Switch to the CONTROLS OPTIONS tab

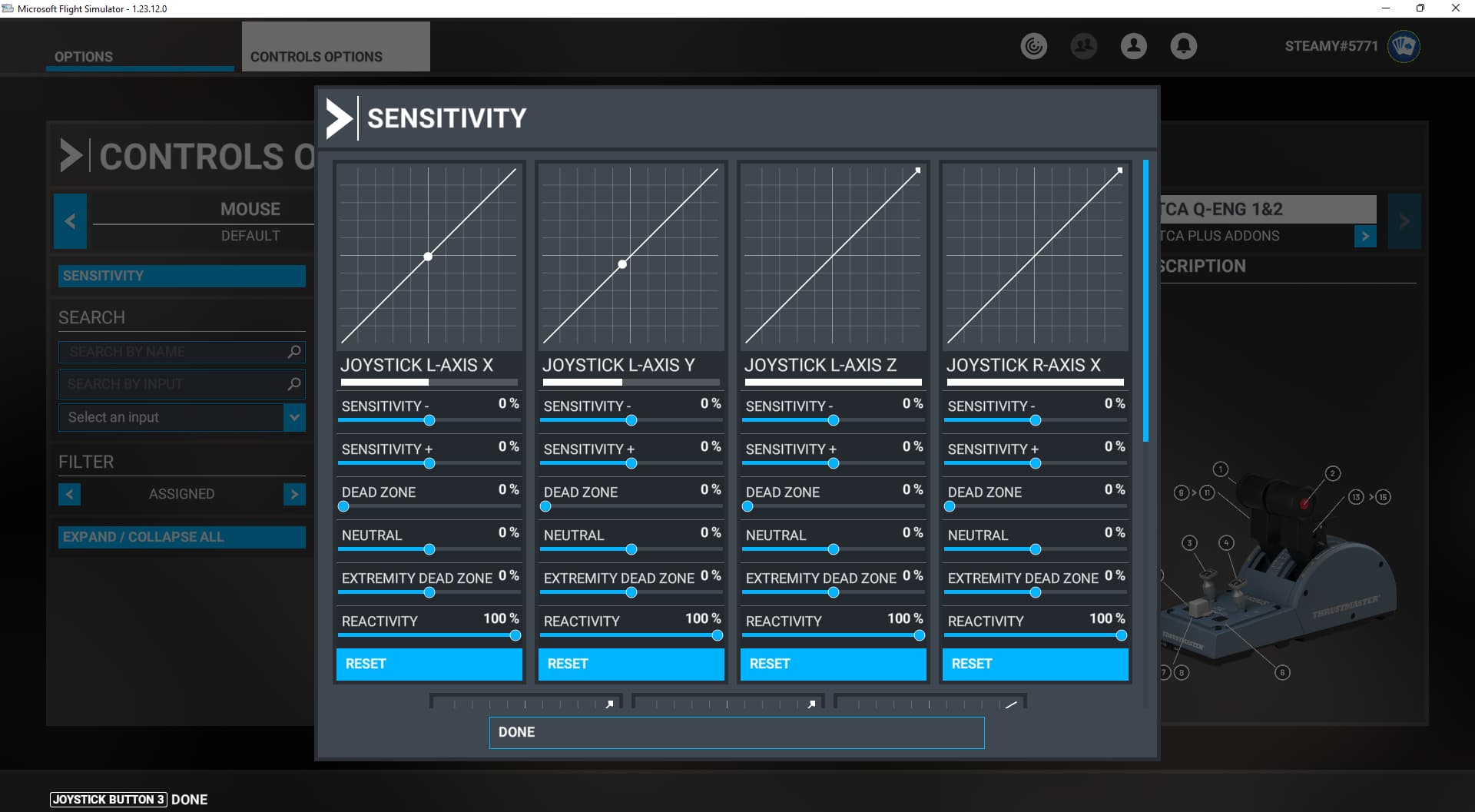coord(336,47)
